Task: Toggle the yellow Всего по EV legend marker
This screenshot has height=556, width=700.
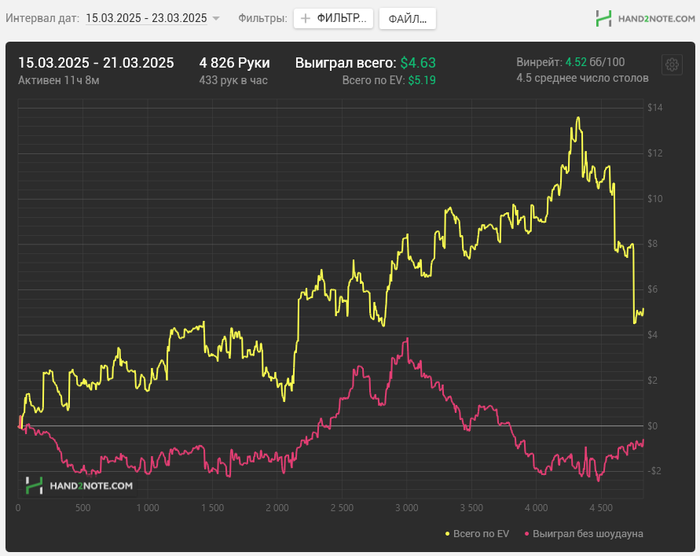Action: click(x=447, y=534)
